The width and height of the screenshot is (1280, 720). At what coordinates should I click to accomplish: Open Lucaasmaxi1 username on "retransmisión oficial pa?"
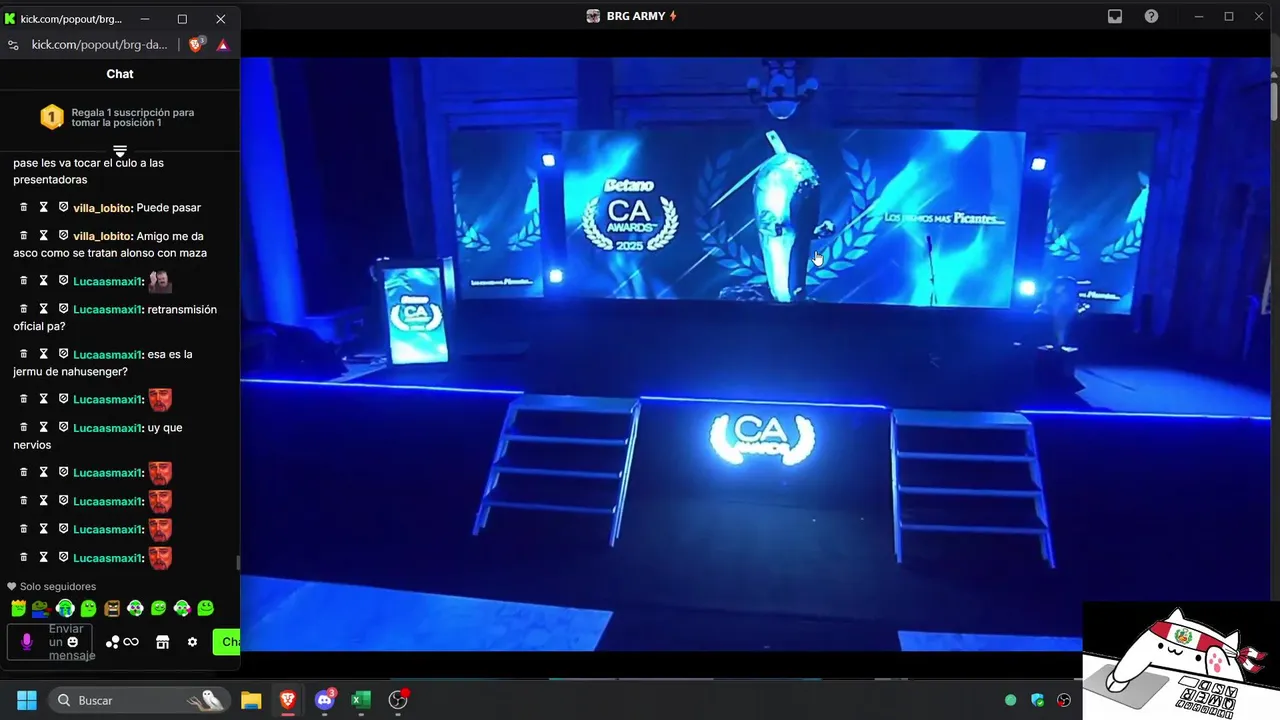108,310
